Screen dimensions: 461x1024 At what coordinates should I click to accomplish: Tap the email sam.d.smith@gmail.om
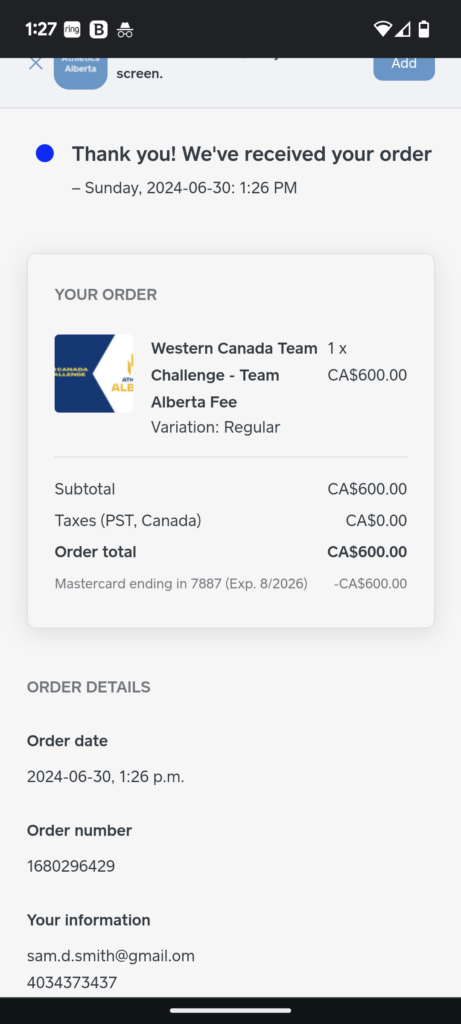pos(110,956)
